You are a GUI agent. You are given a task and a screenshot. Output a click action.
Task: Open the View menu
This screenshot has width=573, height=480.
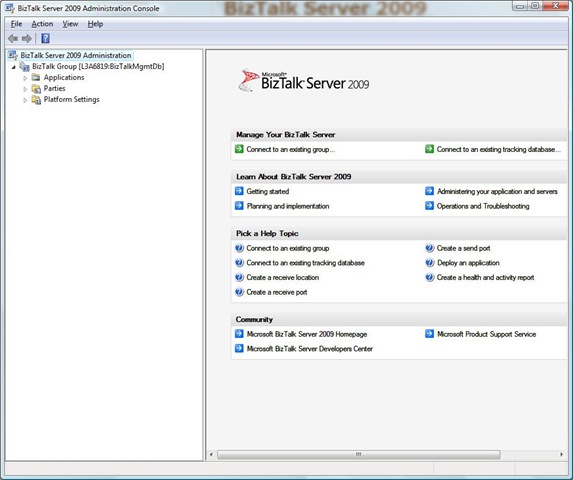[x=70, y=24]
